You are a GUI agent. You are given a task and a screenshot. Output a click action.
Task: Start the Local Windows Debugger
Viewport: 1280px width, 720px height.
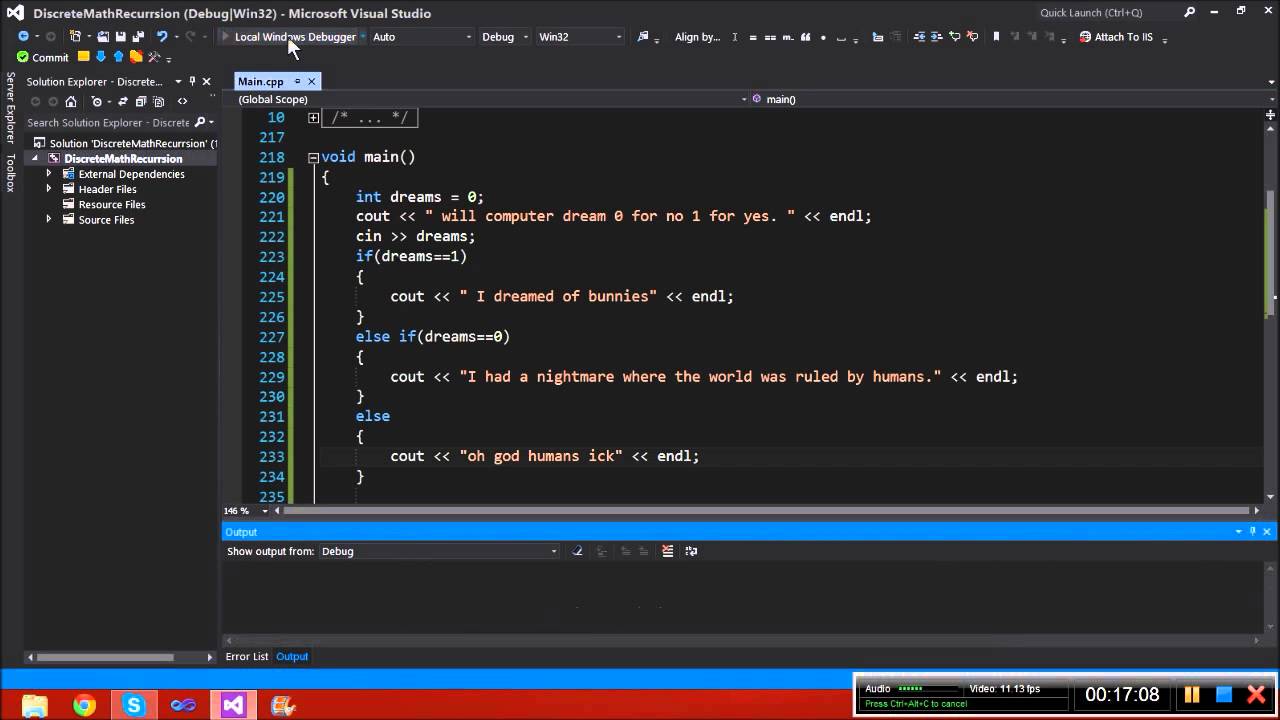(x=288, y=37)
